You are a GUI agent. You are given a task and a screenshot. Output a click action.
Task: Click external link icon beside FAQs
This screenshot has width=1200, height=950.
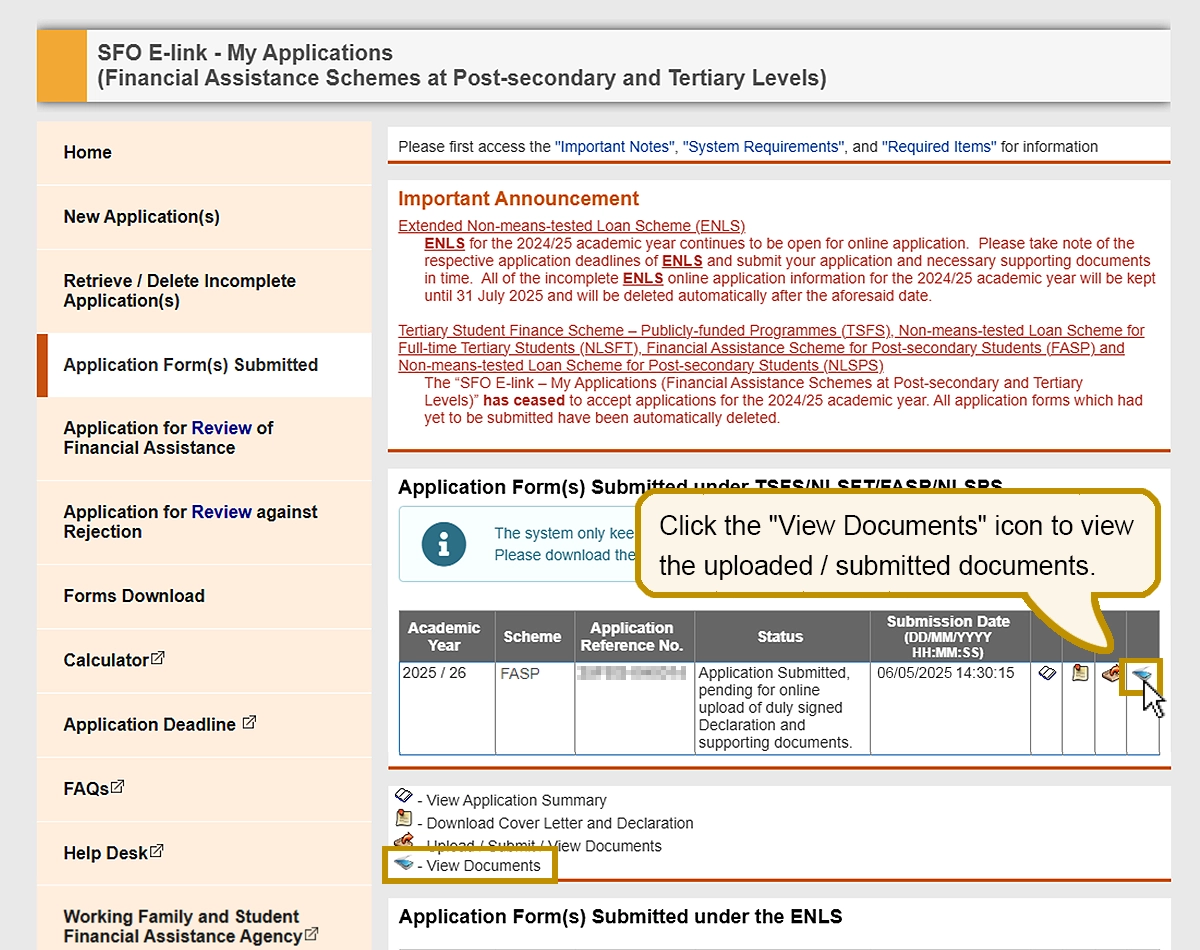click(x=117, y=787)
